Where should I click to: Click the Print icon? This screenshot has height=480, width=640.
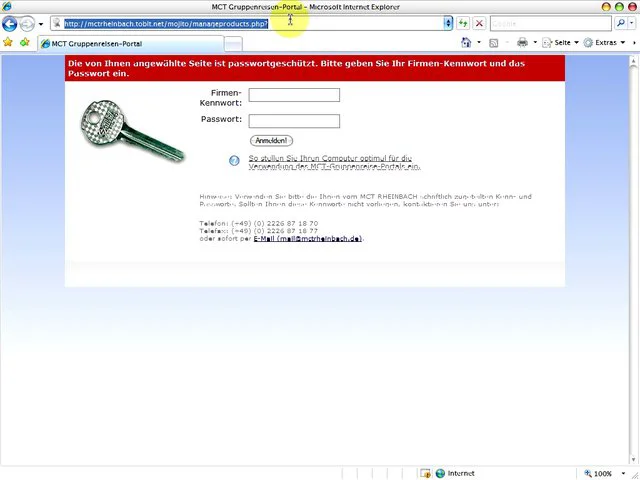click(x=522, y=42)
